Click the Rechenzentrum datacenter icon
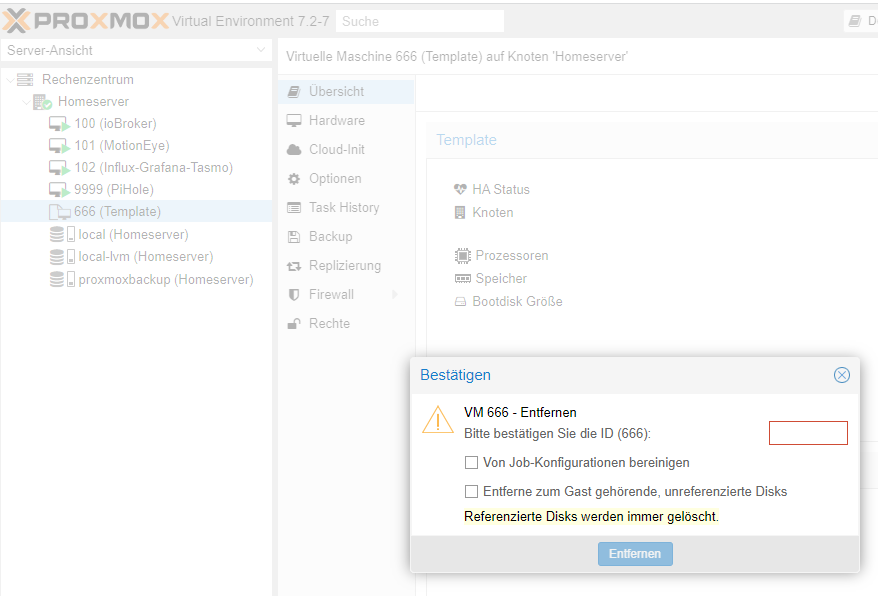 pos(25,80)
